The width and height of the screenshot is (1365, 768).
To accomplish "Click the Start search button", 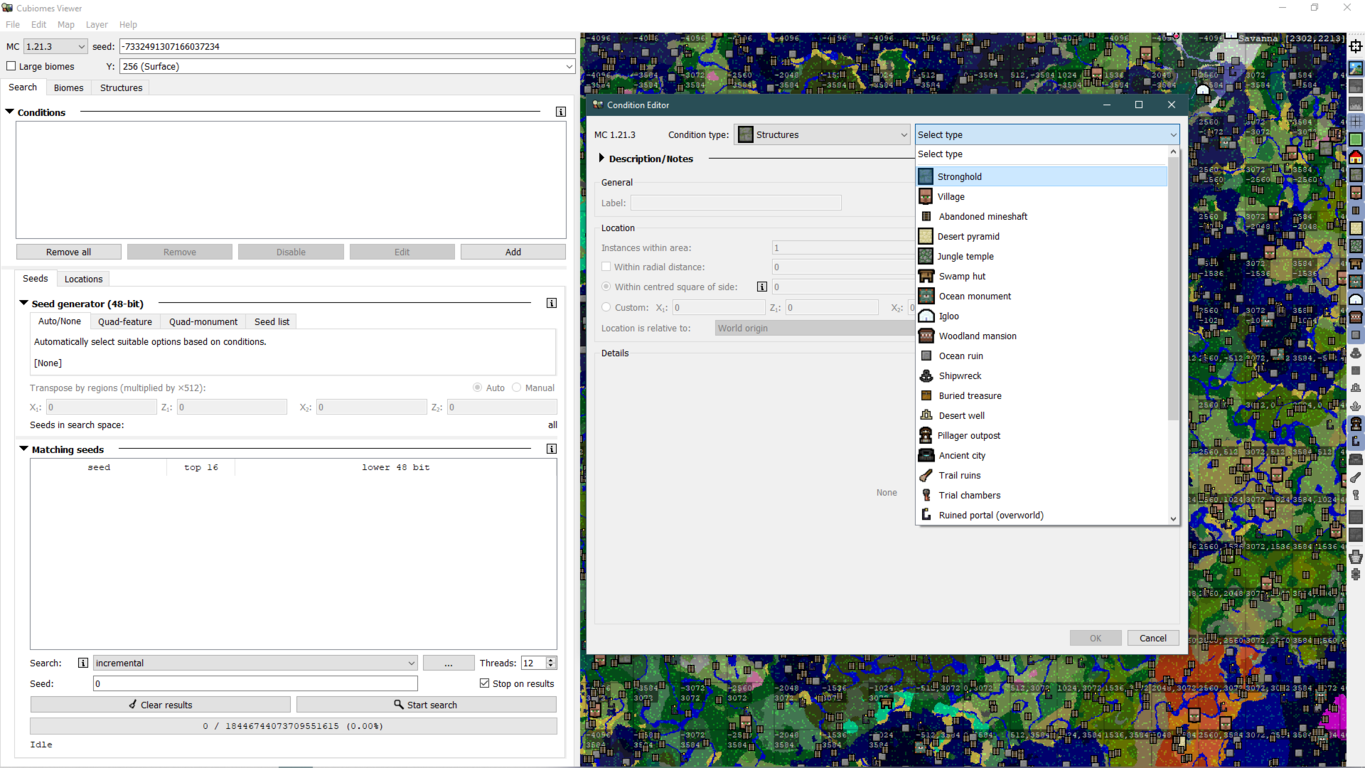I will 426,705.
